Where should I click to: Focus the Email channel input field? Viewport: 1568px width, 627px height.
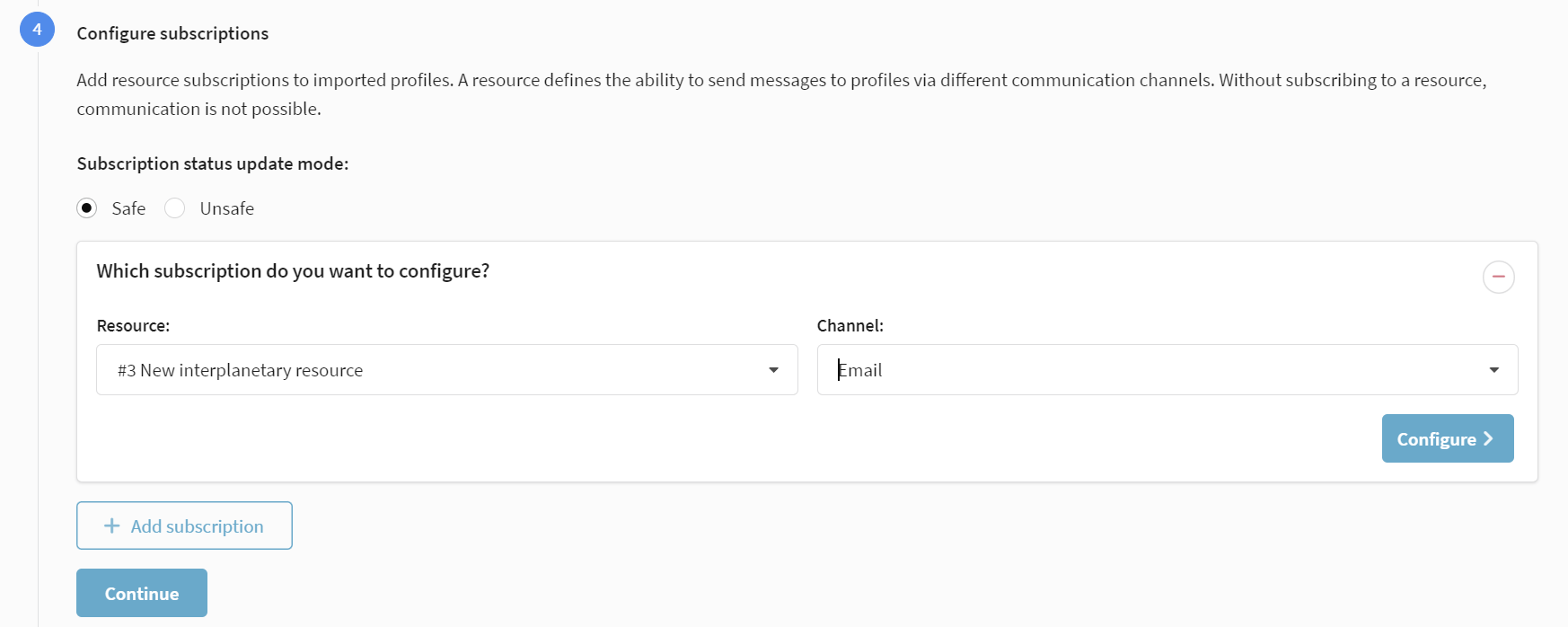pos(1167,370)
